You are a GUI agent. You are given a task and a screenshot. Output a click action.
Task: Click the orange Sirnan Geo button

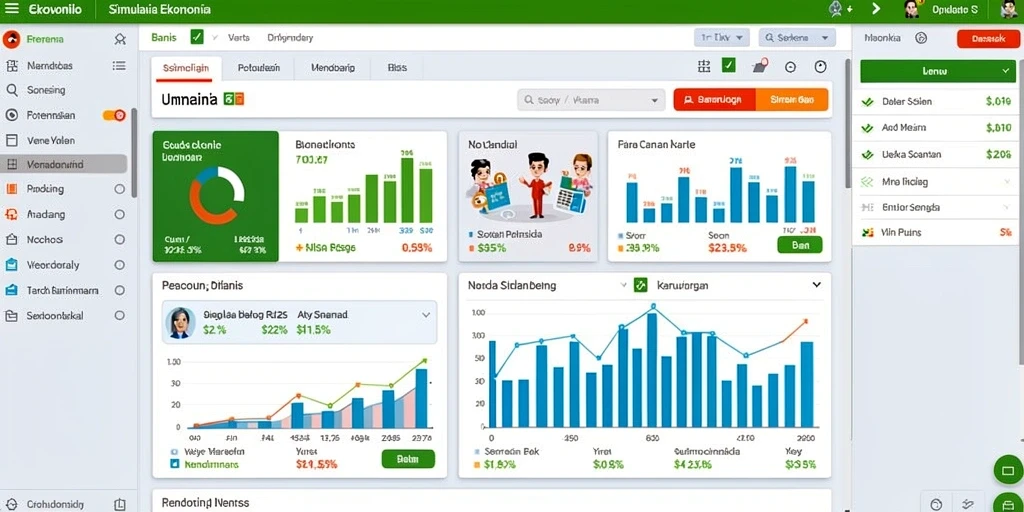(792, 100)
